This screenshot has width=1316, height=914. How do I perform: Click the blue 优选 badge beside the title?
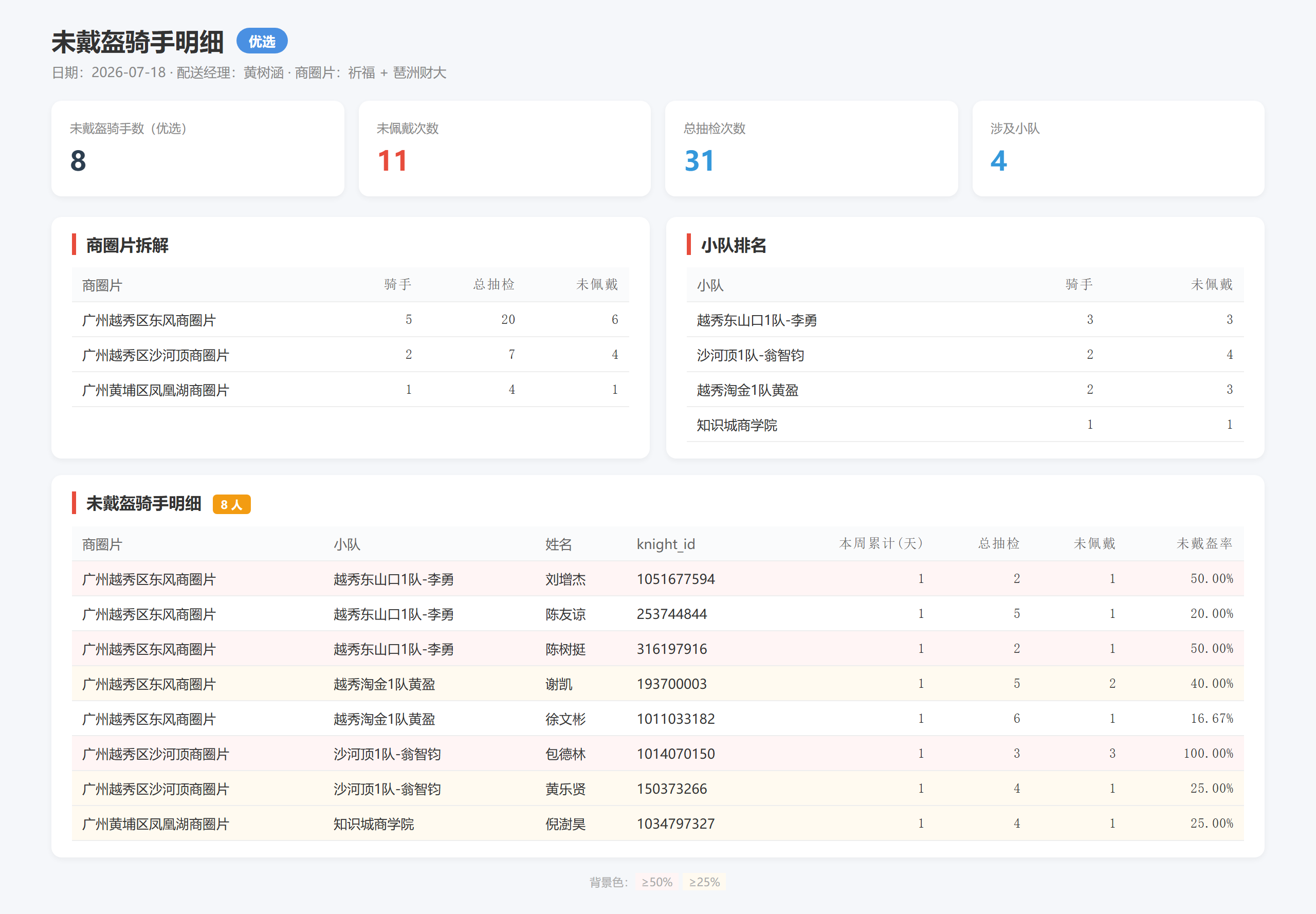[x=262, y=41]
